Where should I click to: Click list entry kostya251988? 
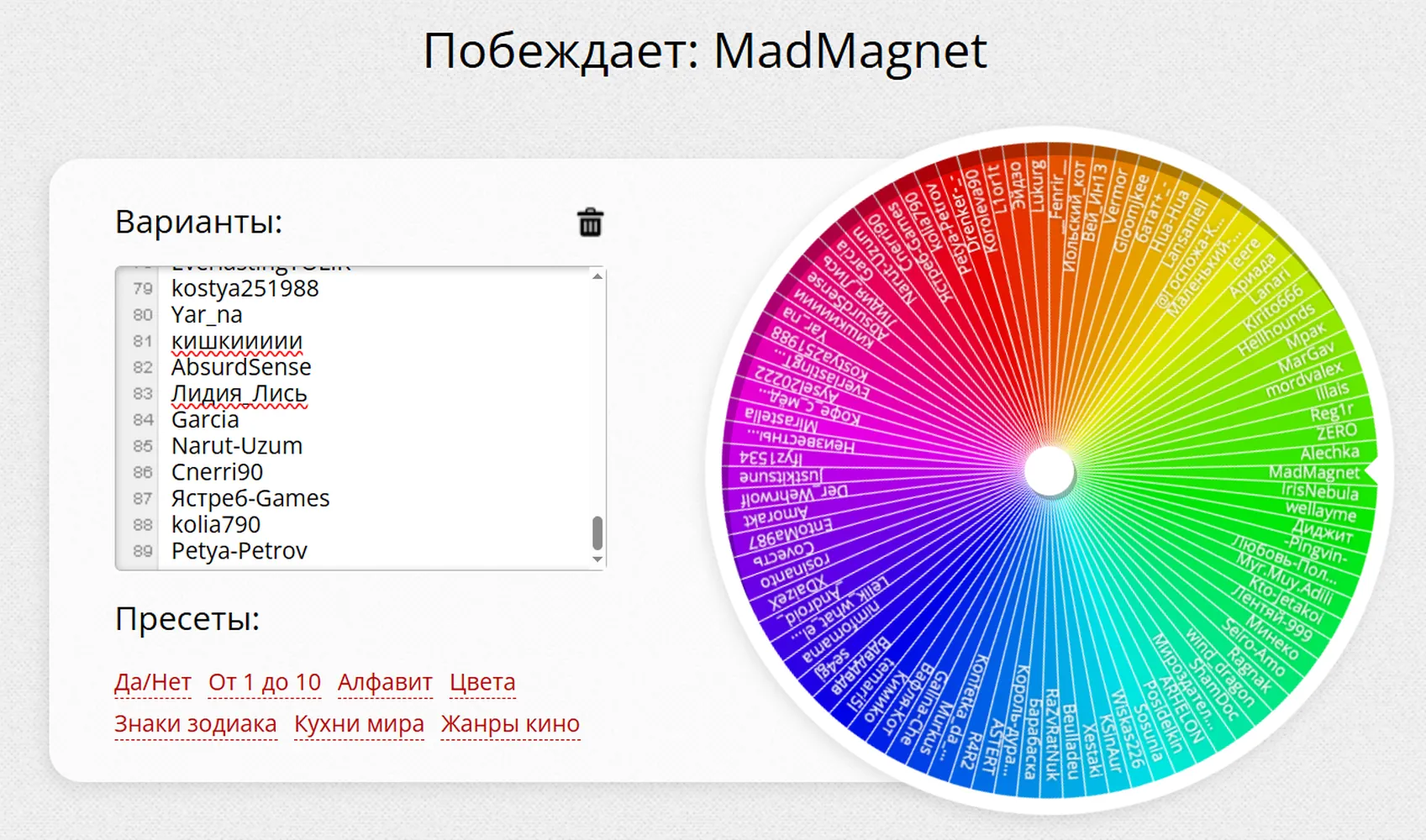[245, 288]
